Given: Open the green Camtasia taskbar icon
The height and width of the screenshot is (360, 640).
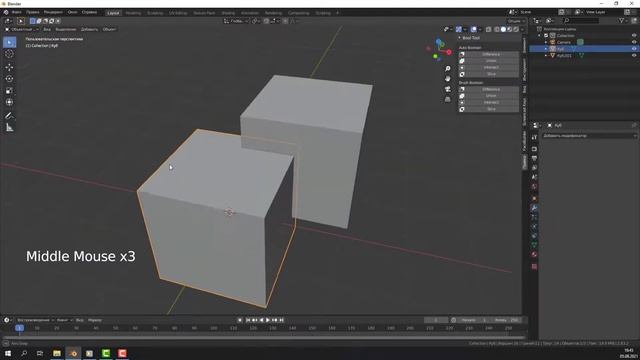Looking at the screenshot, I should click(106, 353).
